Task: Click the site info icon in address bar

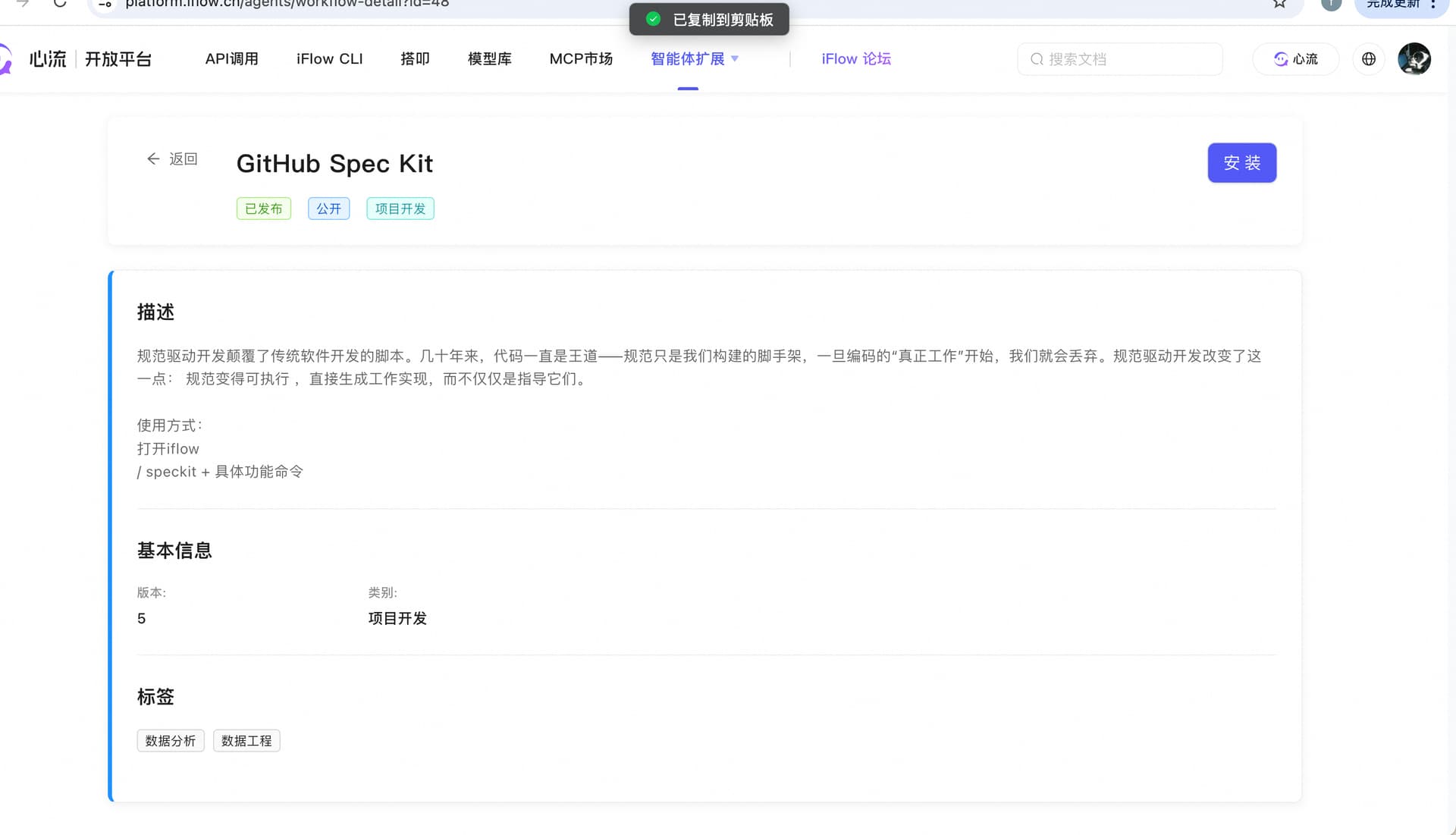Action: pyautogui.click(x=105, y=4)
